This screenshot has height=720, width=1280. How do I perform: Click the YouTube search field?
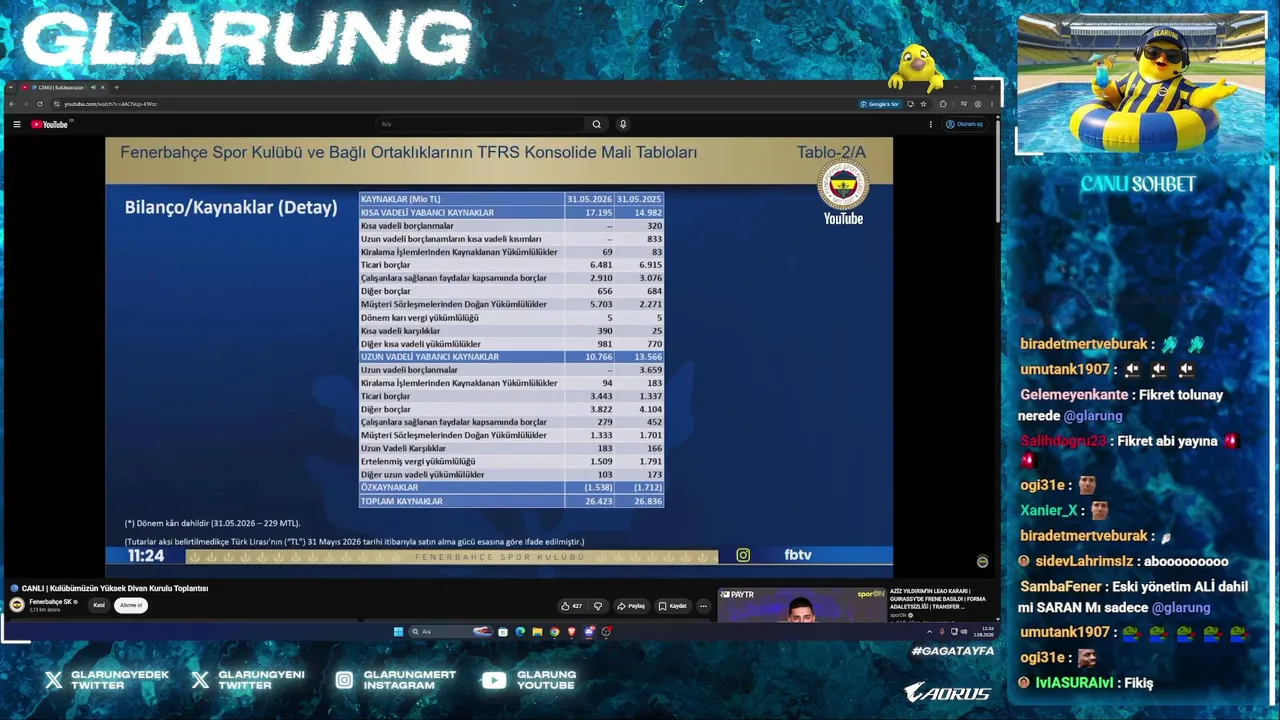point(480,124)
